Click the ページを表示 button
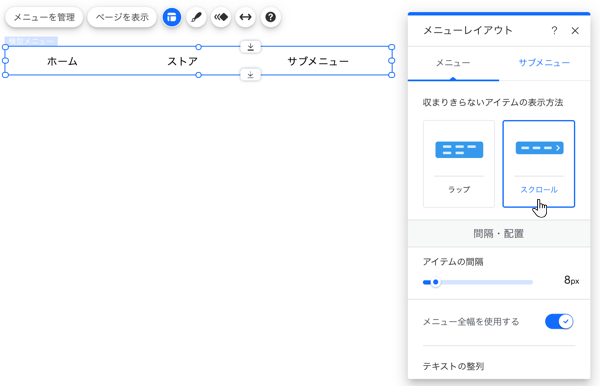The height and width of the screenshot is (386, 600). coord(122,17)
